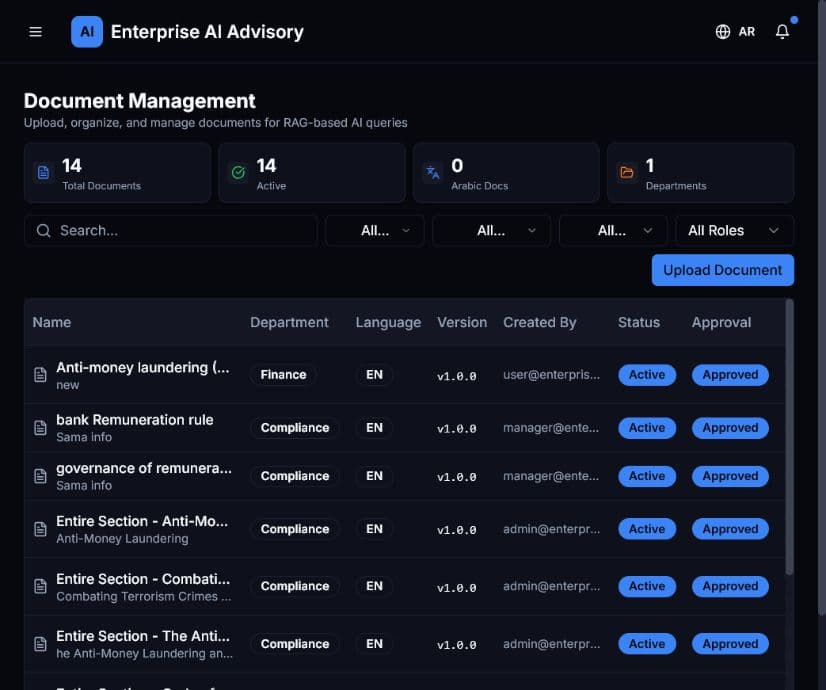
Task: Click the Department column header
Action: point(289,322)
